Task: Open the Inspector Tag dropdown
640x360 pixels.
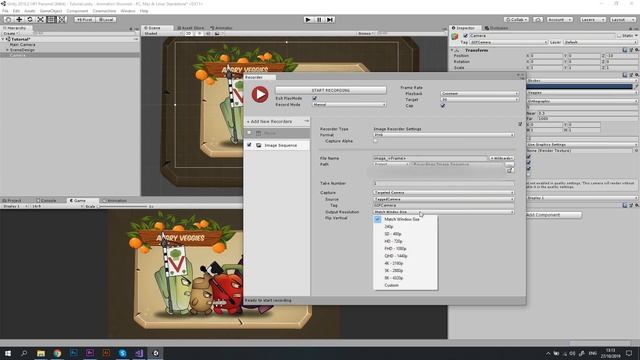Action: [508, 42]
